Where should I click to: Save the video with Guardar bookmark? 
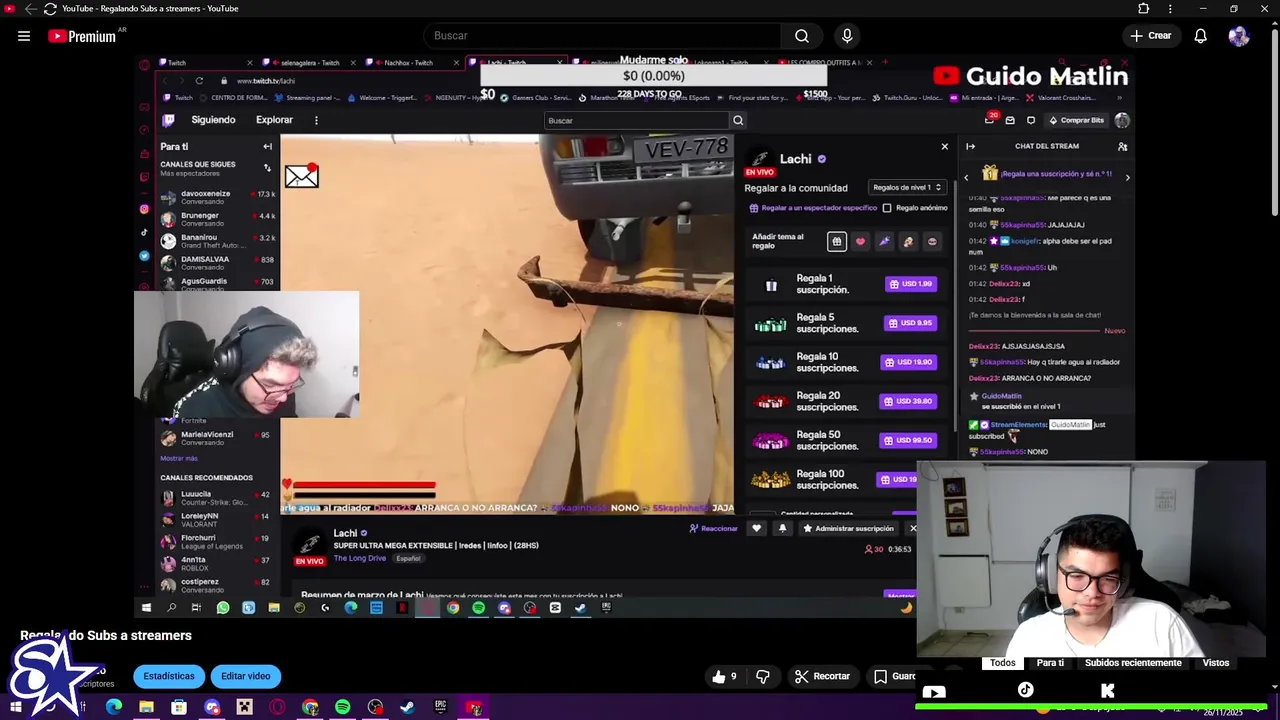coord(893,676)
